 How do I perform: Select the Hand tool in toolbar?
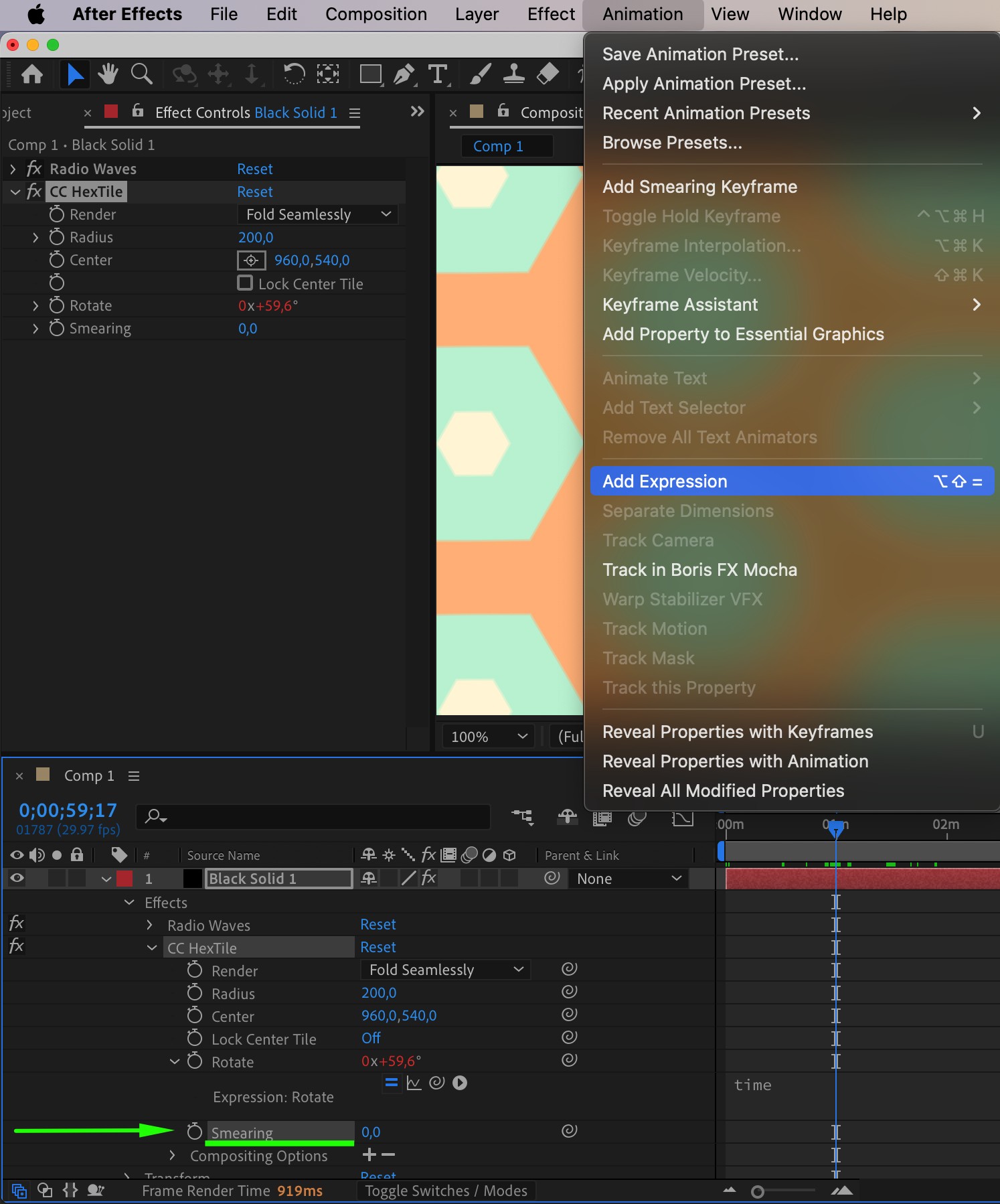tap(107, 74)
